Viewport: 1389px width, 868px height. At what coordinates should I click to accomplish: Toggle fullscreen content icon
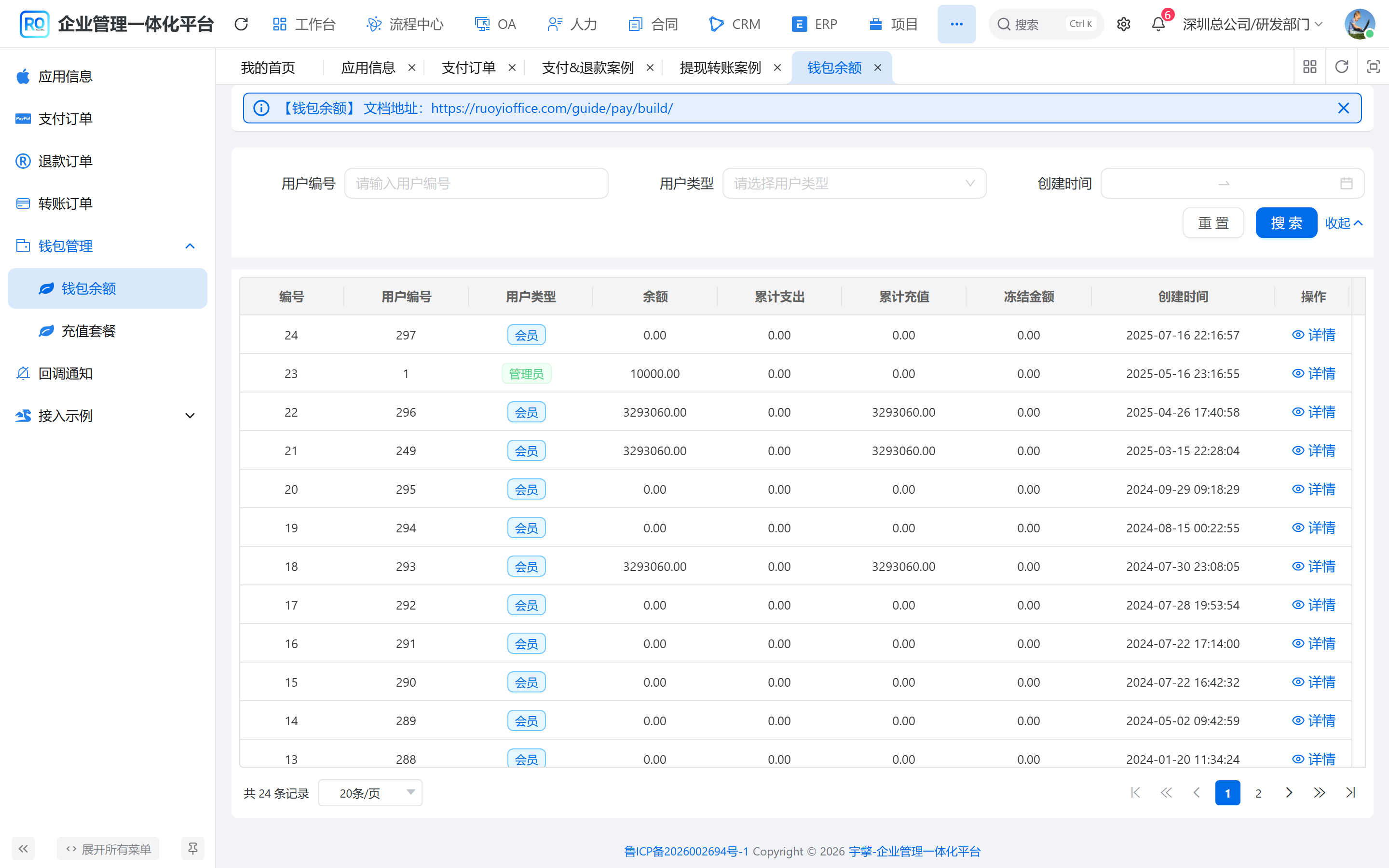(1373, 67)
